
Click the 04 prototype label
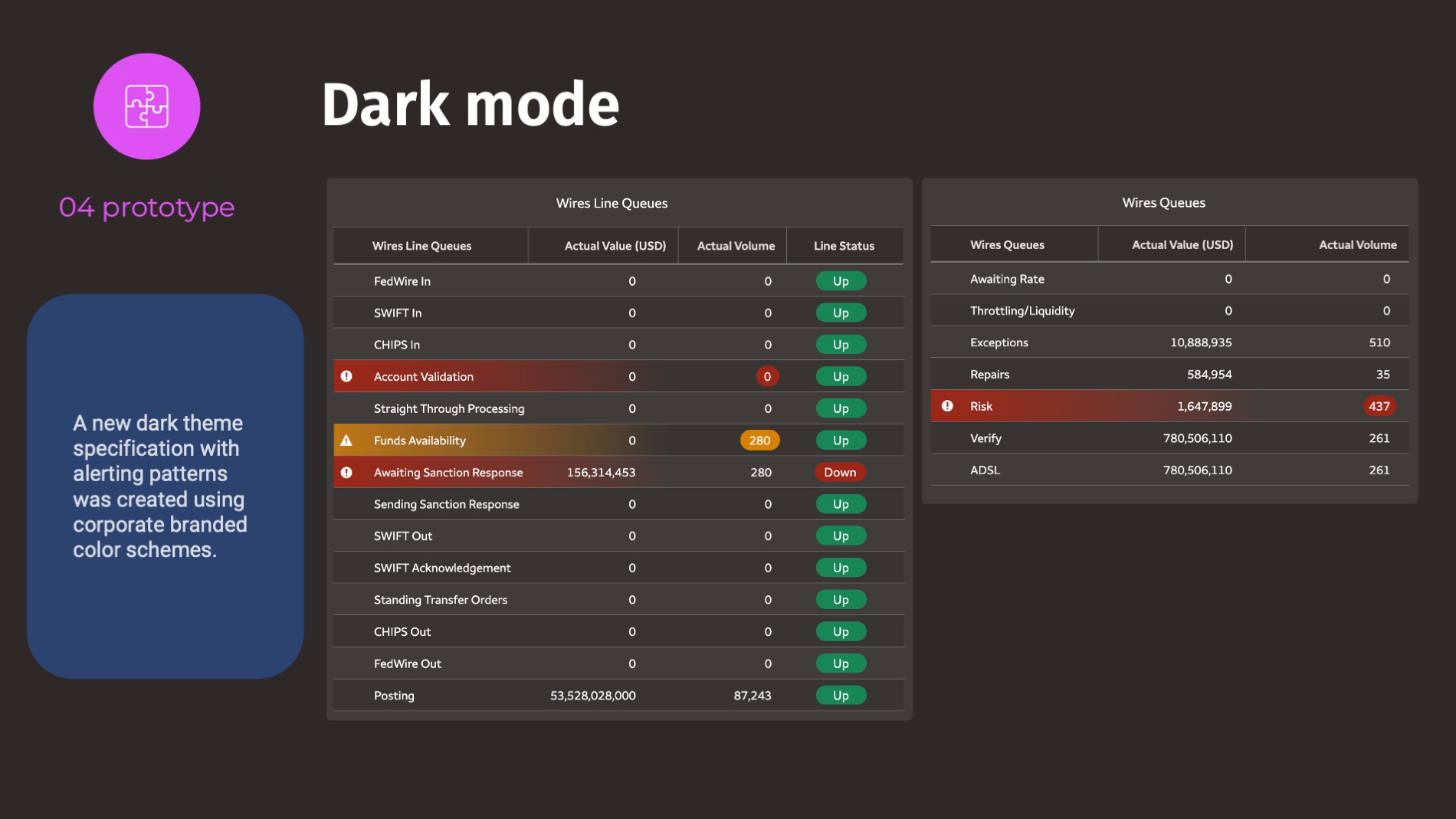pos(146,208)
